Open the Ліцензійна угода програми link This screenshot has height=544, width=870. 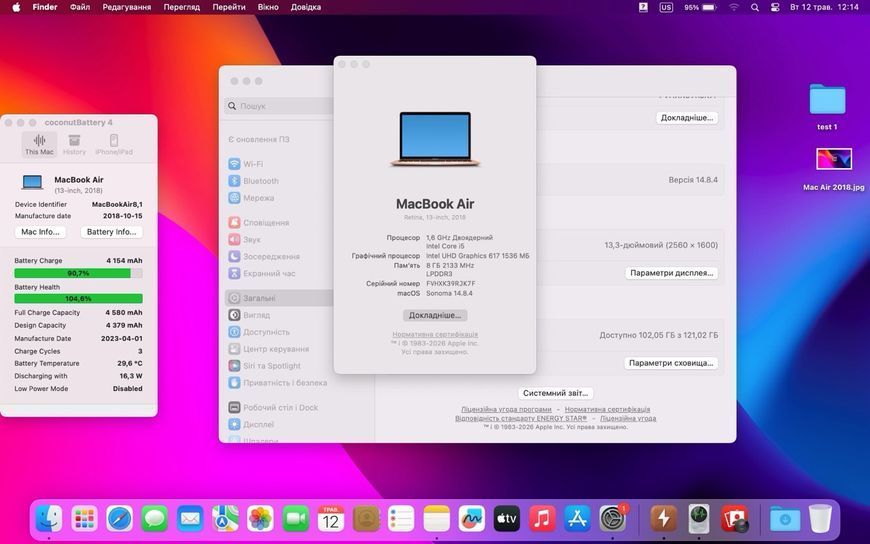click(x=506, y=410)
